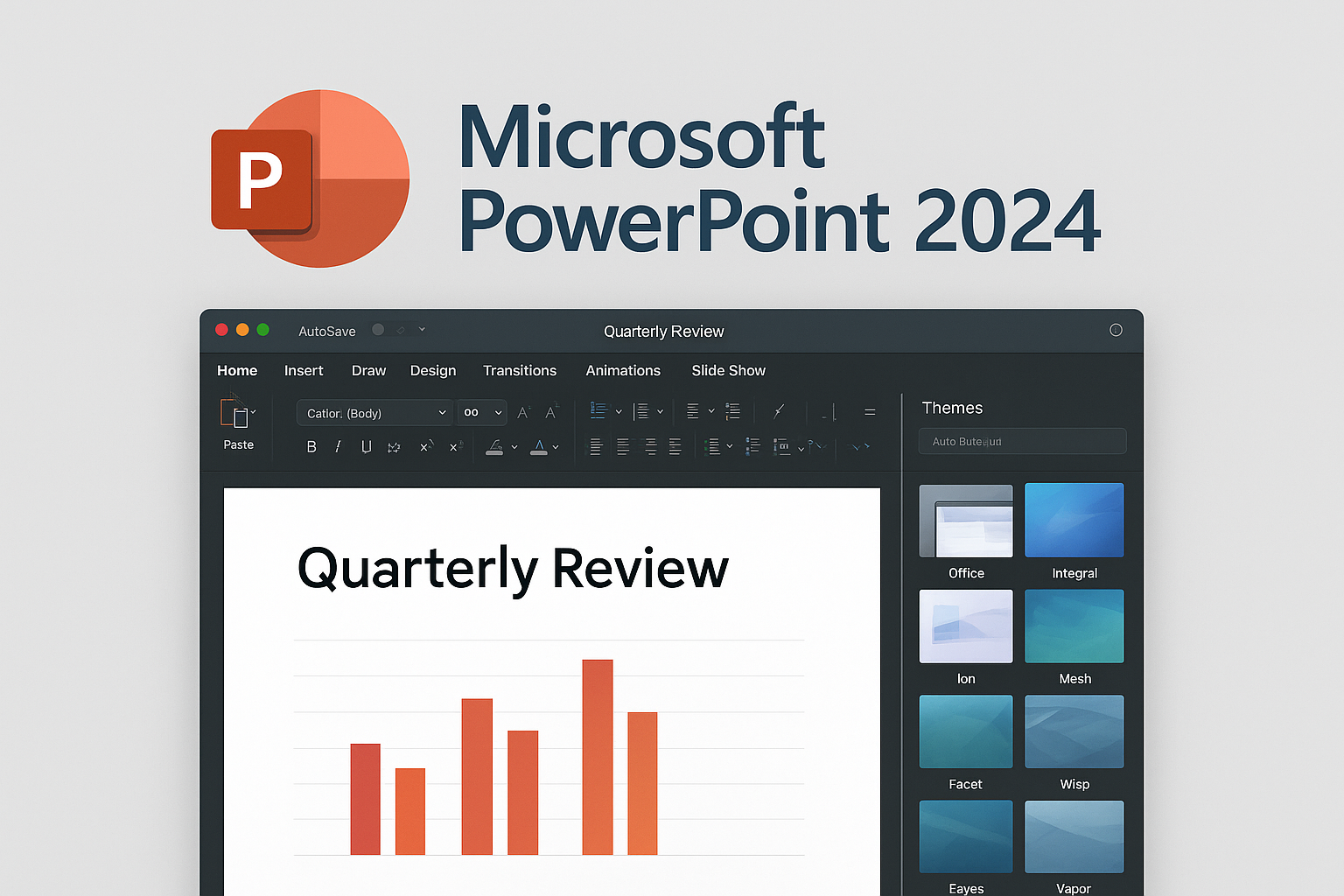Switch to the Transitions tab
The height and width of the screenshot is (896, 1344).
pos(520,371)
